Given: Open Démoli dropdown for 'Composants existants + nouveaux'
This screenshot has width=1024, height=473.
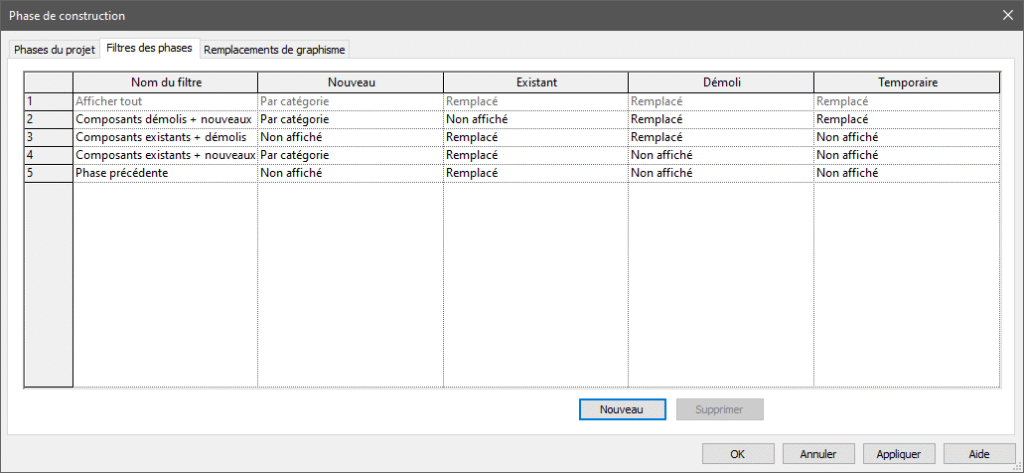Looking at the screenshot, I should (x=720, y=155).
